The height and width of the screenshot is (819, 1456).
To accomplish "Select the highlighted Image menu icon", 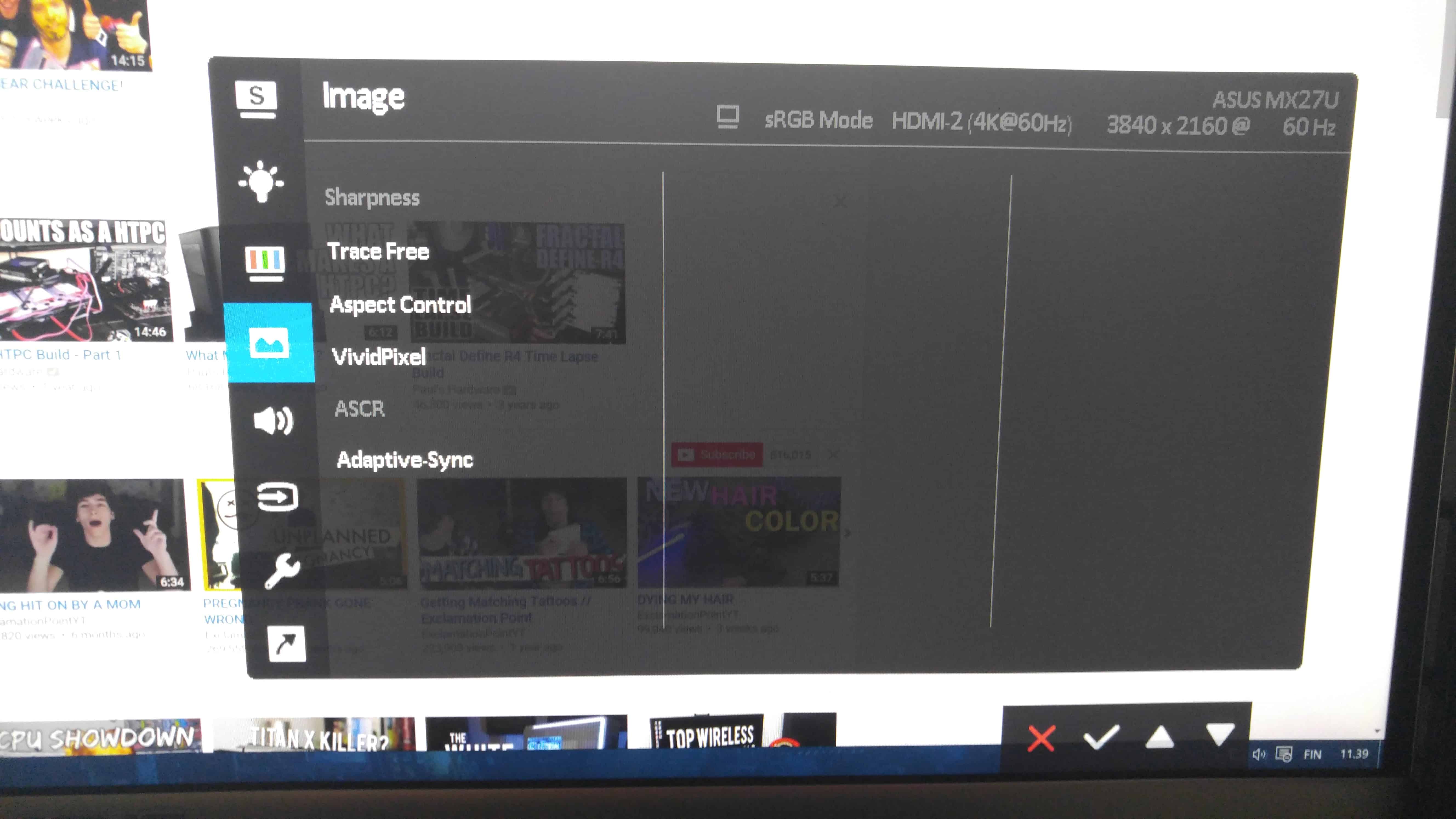I will (269, 343).
